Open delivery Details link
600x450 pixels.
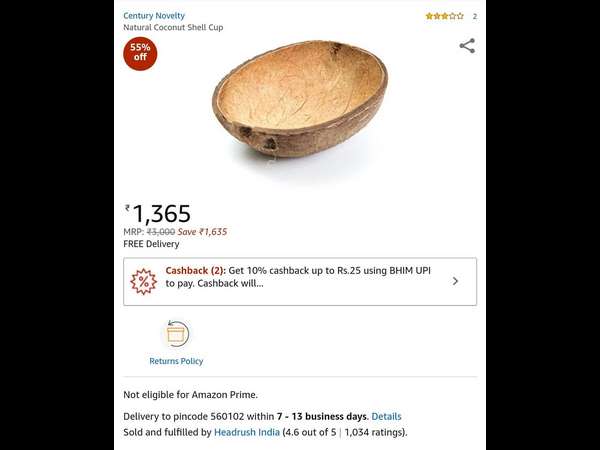point(386,416)
